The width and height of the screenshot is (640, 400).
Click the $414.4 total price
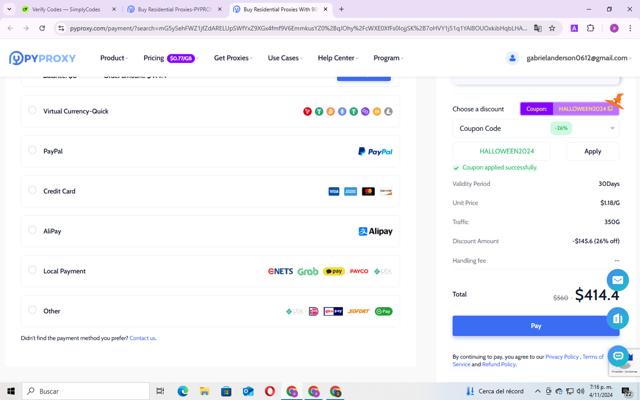coord(597,295)
